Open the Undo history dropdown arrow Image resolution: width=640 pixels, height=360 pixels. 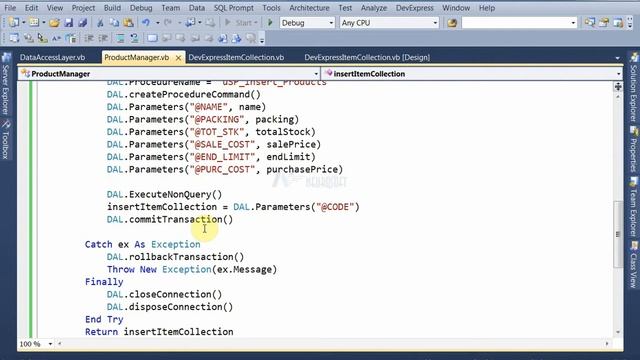(157, 23)
